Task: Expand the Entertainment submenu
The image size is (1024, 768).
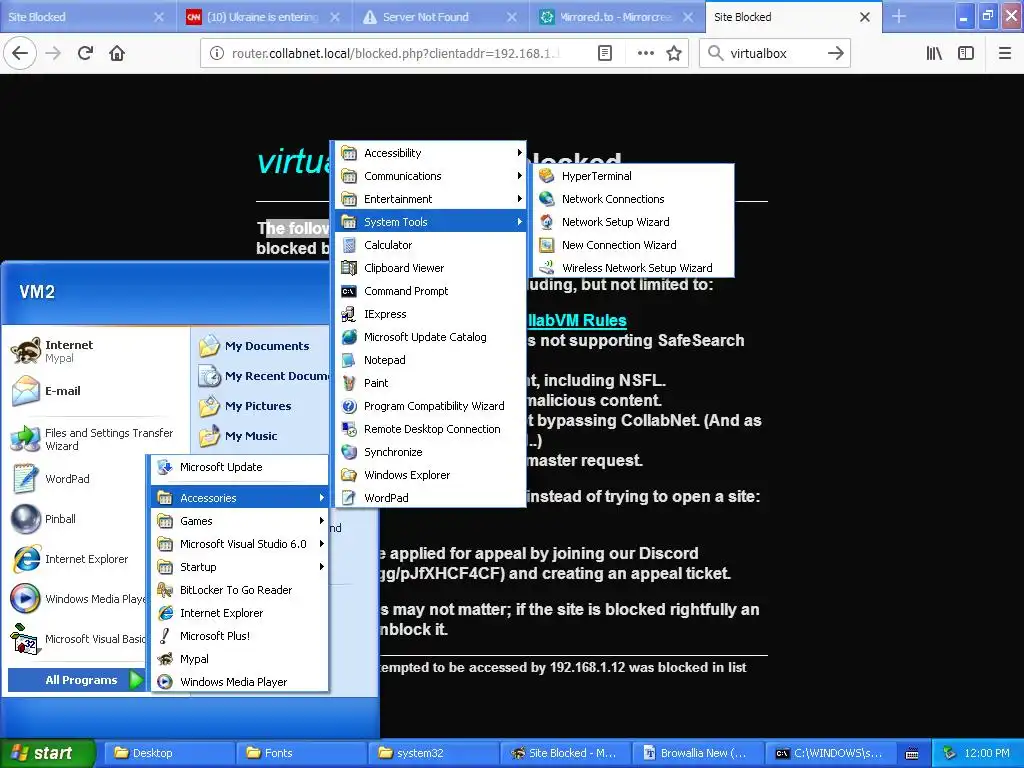Action: [431, 199]
